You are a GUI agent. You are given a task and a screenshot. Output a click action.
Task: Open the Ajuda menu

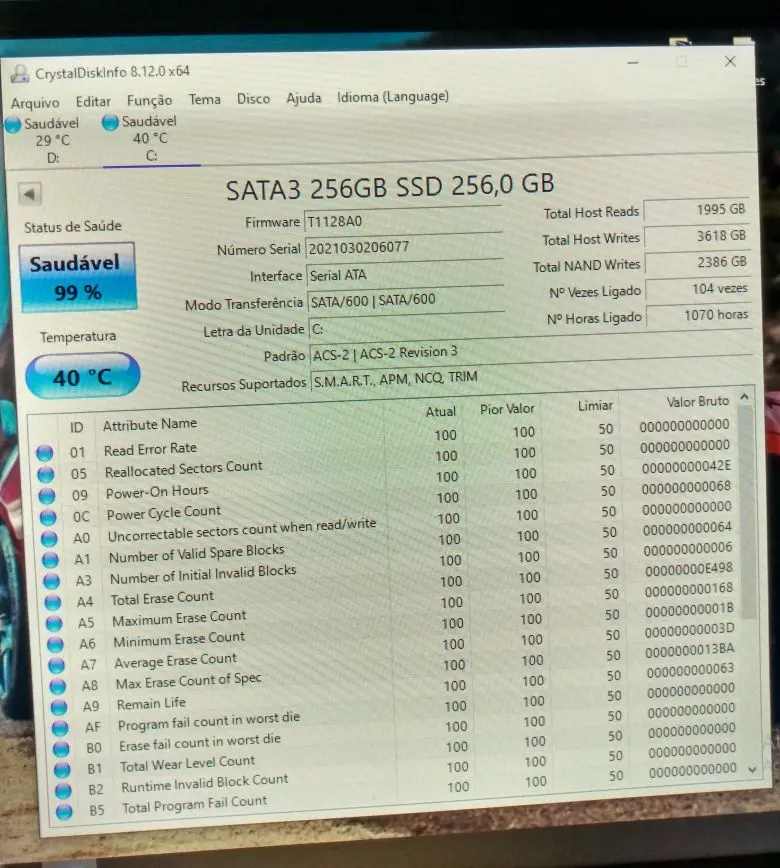pos(303,98)
